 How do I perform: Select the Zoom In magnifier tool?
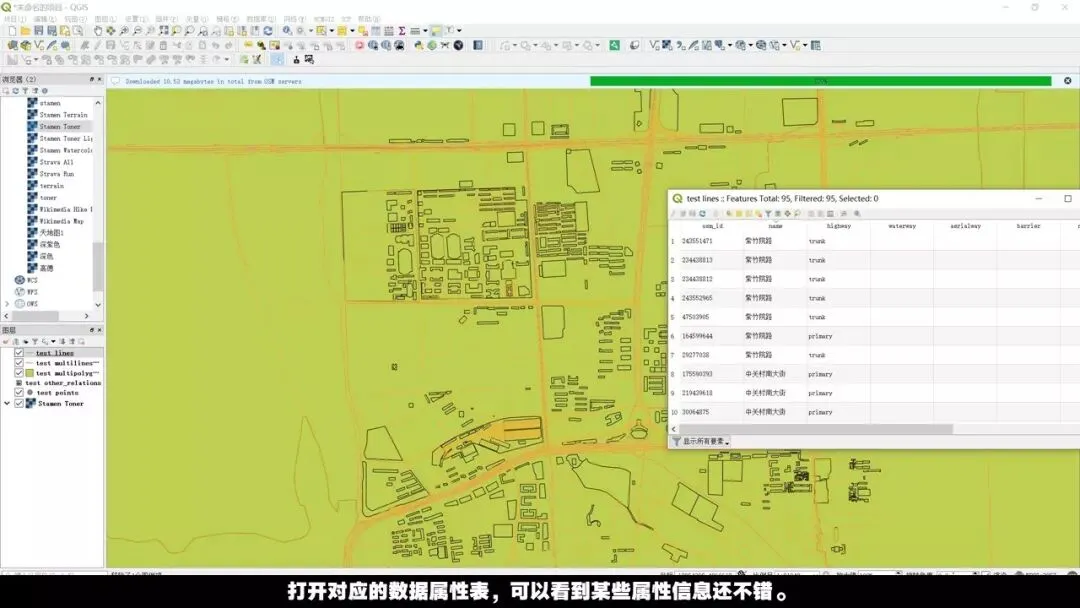124,31
